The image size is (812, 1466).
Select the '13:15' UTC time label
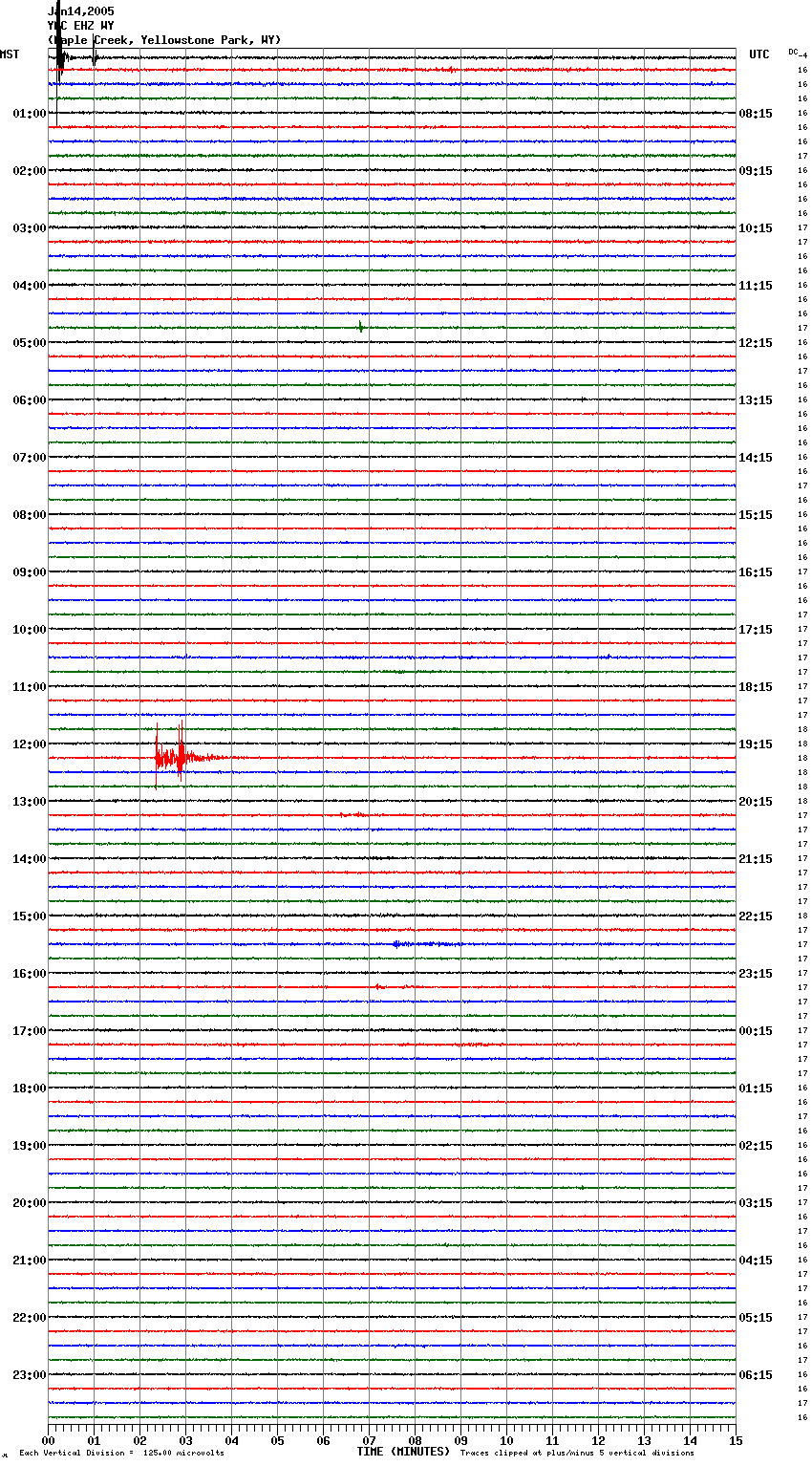pyautogui.click(x=756, y=400)
